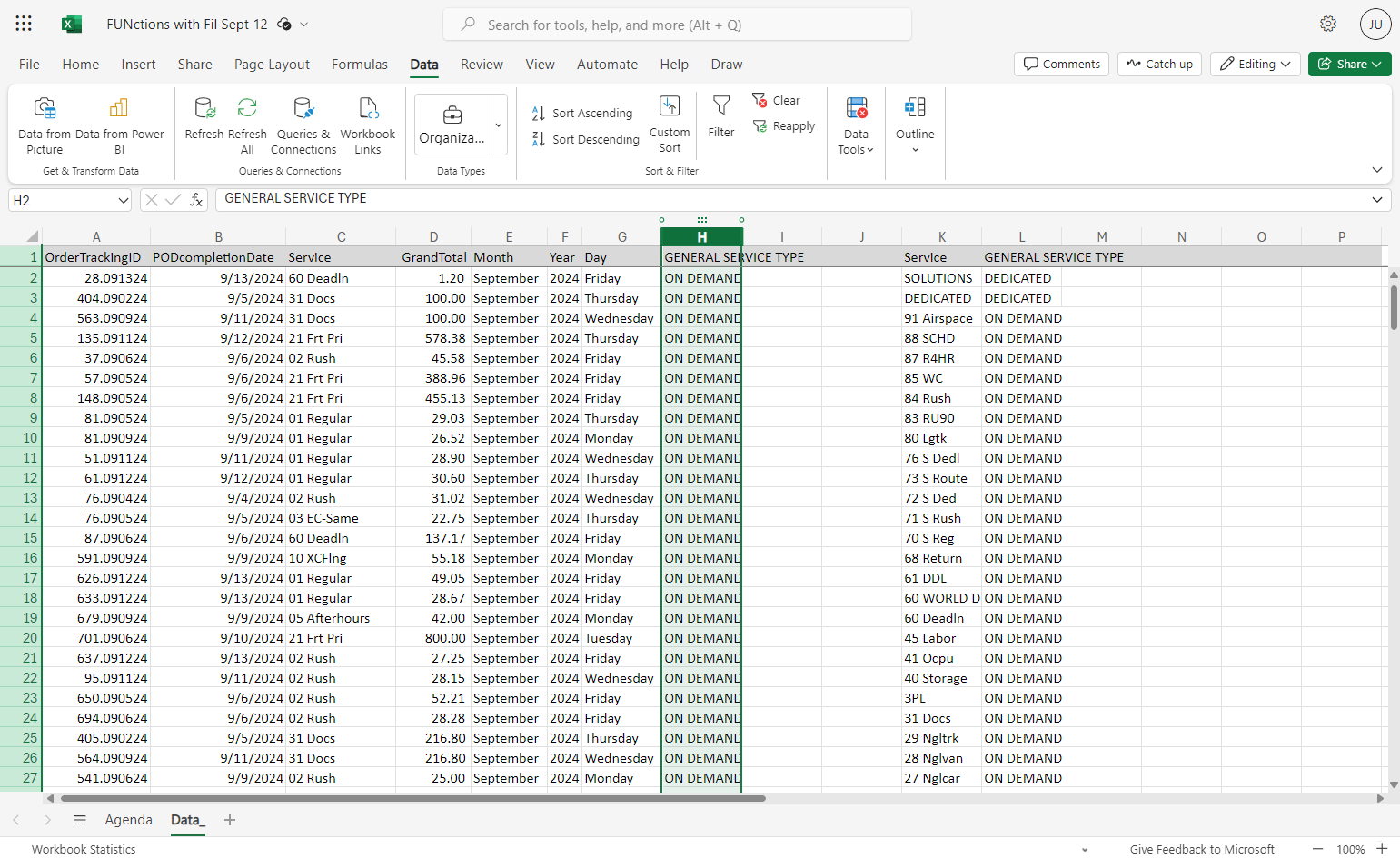The height and width of the screenshot is (859, 1400).
Task: Open Workbook Links
Action: [368, 125]
